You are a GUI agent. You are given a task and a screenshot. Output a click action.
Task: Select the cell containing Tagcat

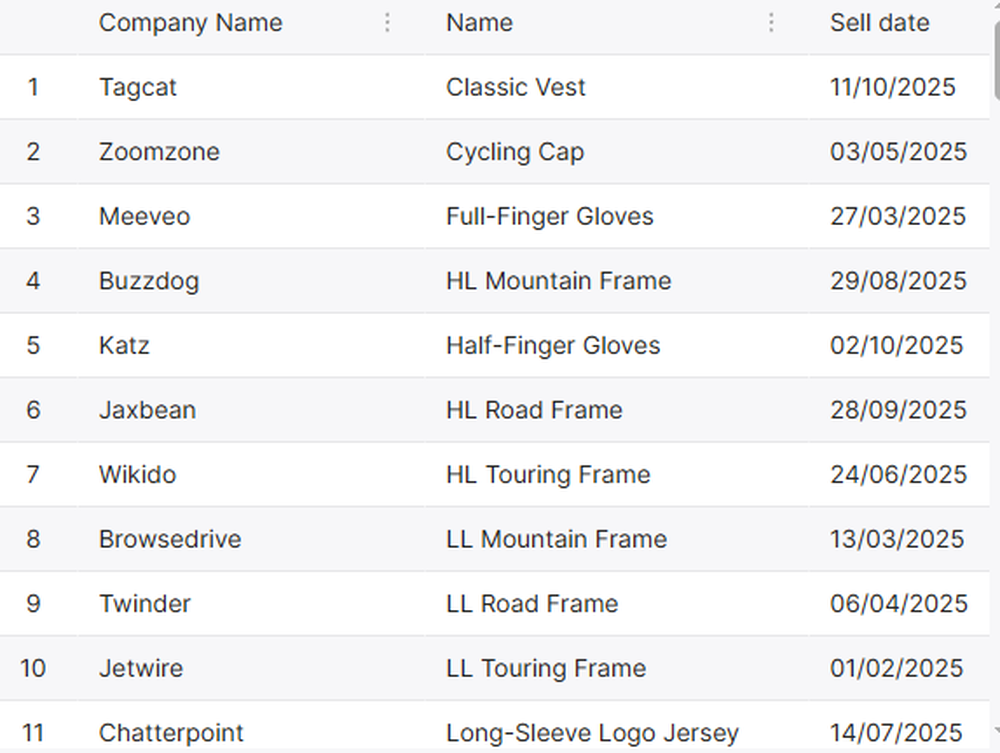137,87
